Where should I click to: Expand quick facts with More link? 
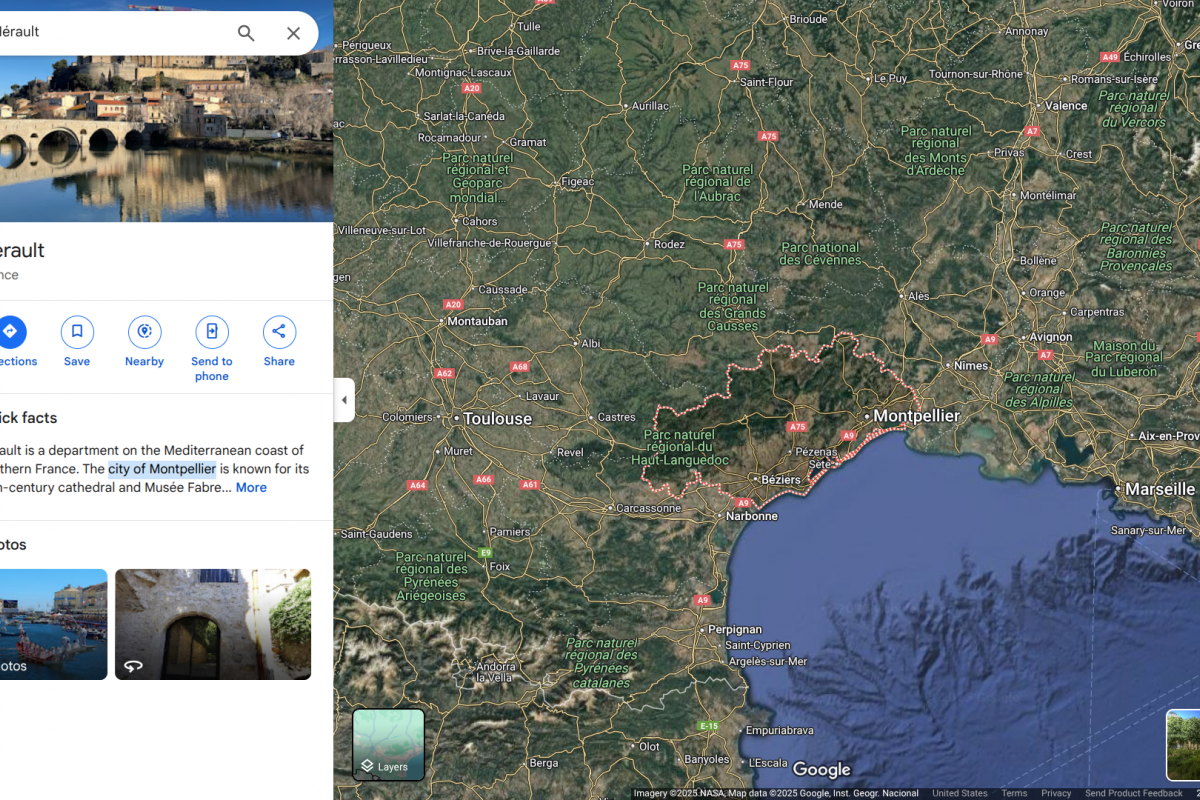tap(251, 488)
